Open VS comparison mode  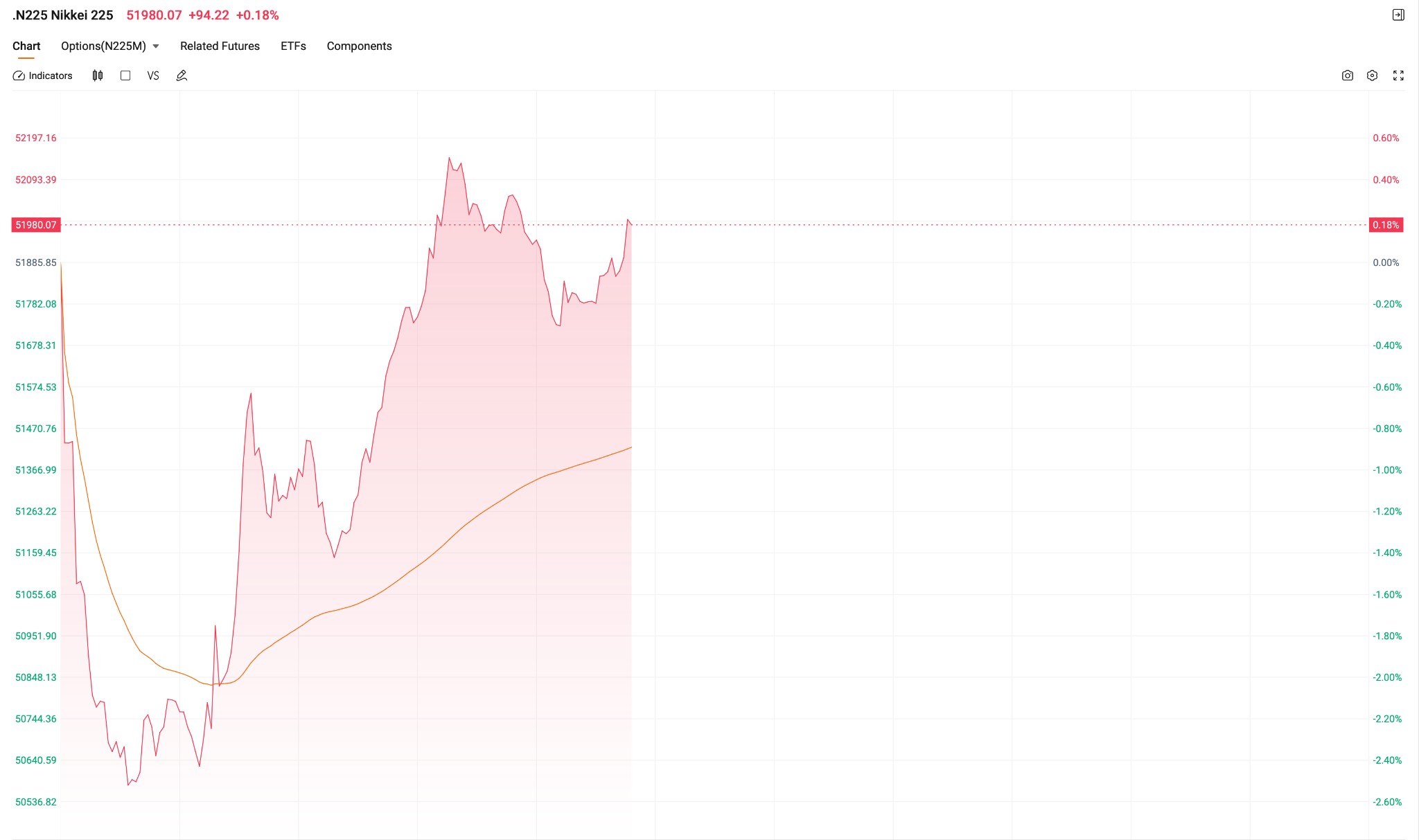(153, 75)
